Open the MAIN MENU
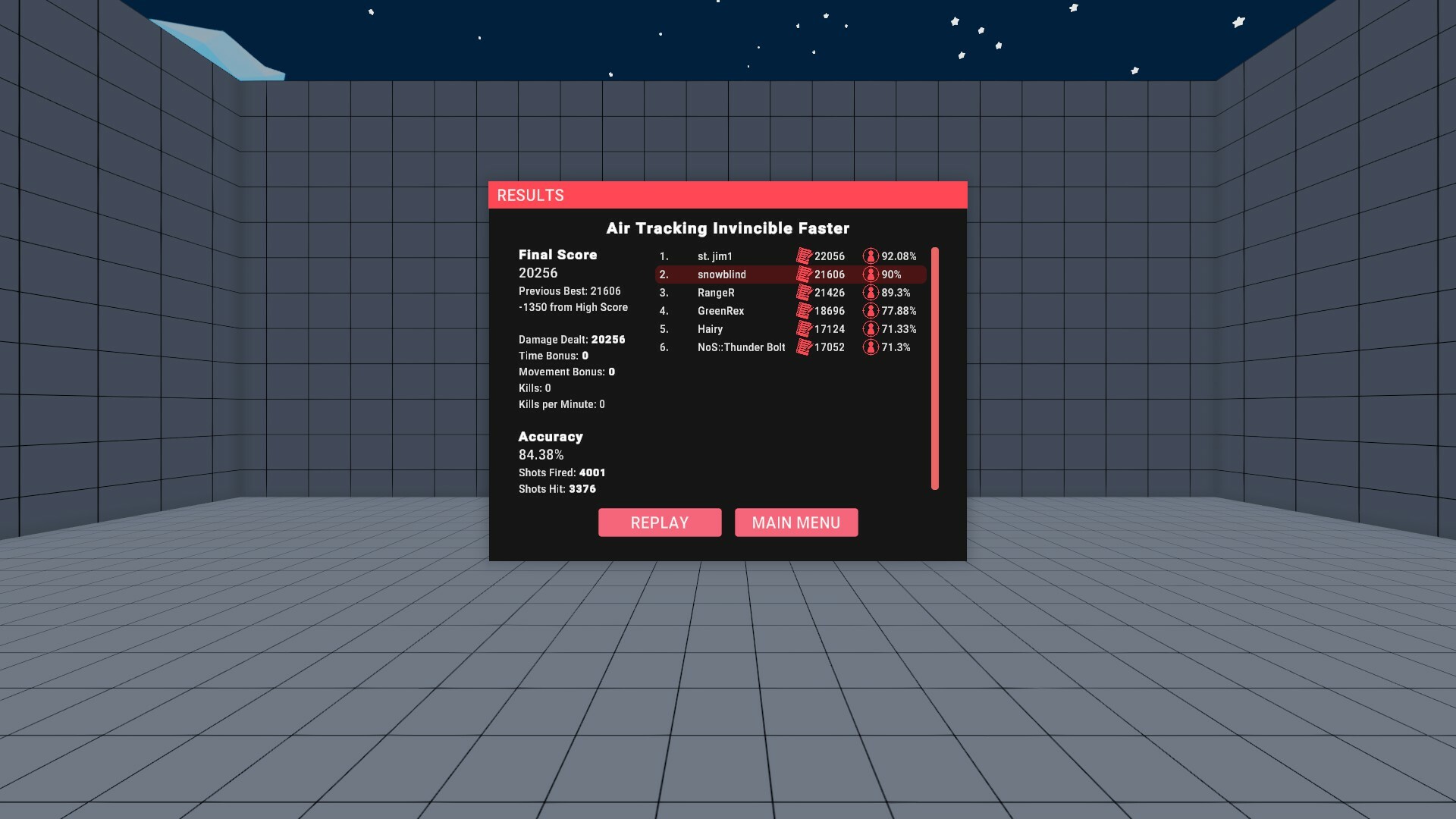Viewport: 1456px width, 819px height. [x=796, y=522]
